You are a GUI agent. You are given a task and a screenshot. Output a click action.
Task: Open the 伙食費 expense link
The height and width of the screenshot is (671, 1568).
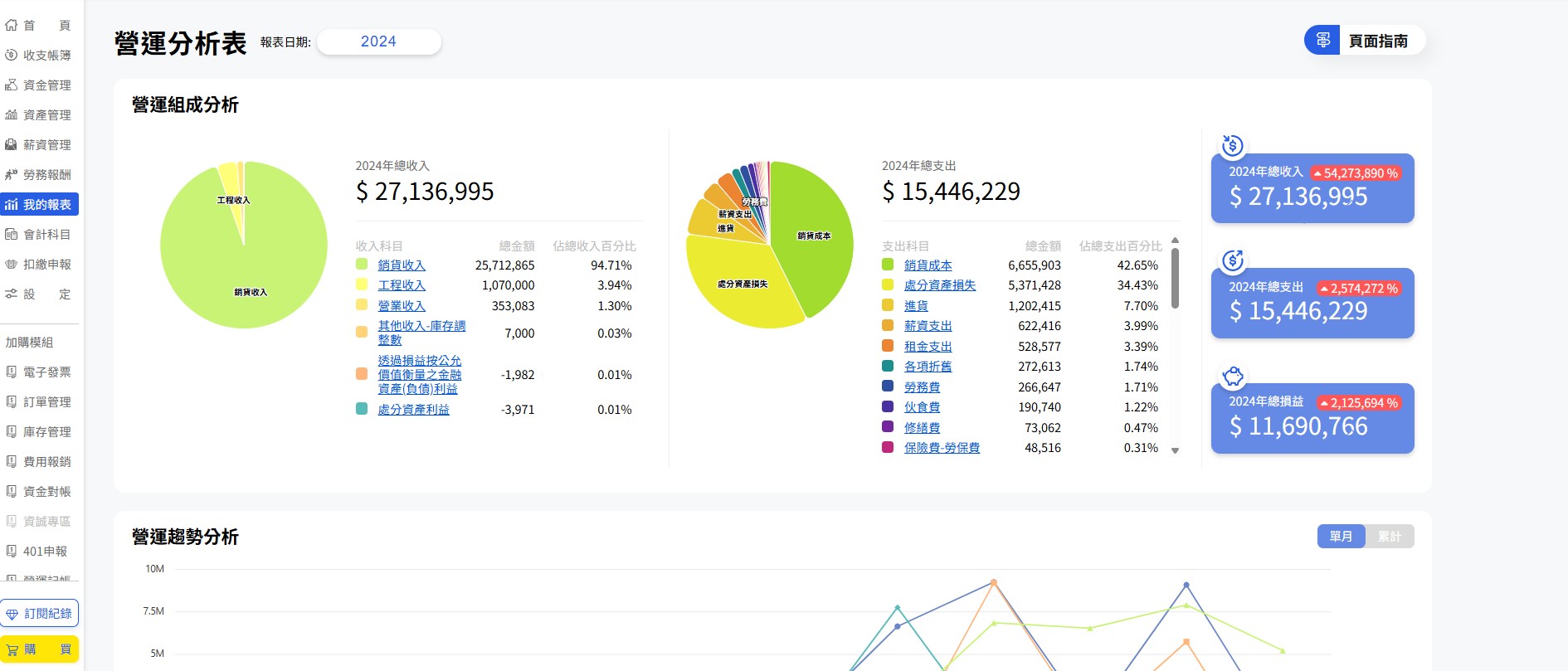[923, 407]
